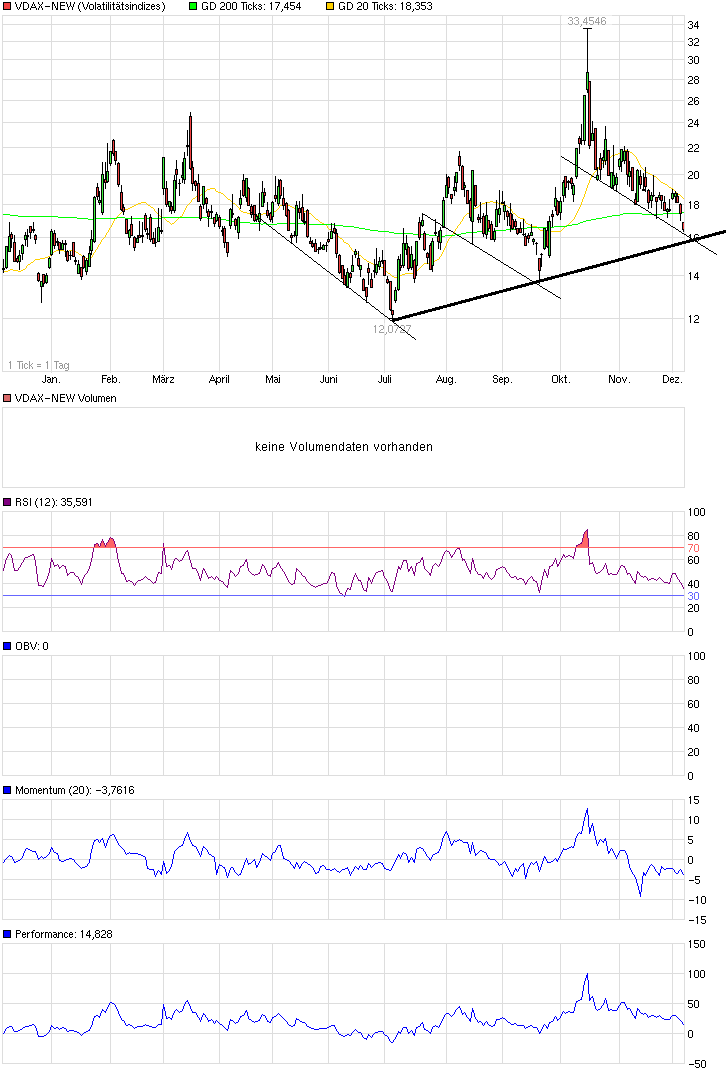Click the 'OBV: 0' label

(32, 646)
